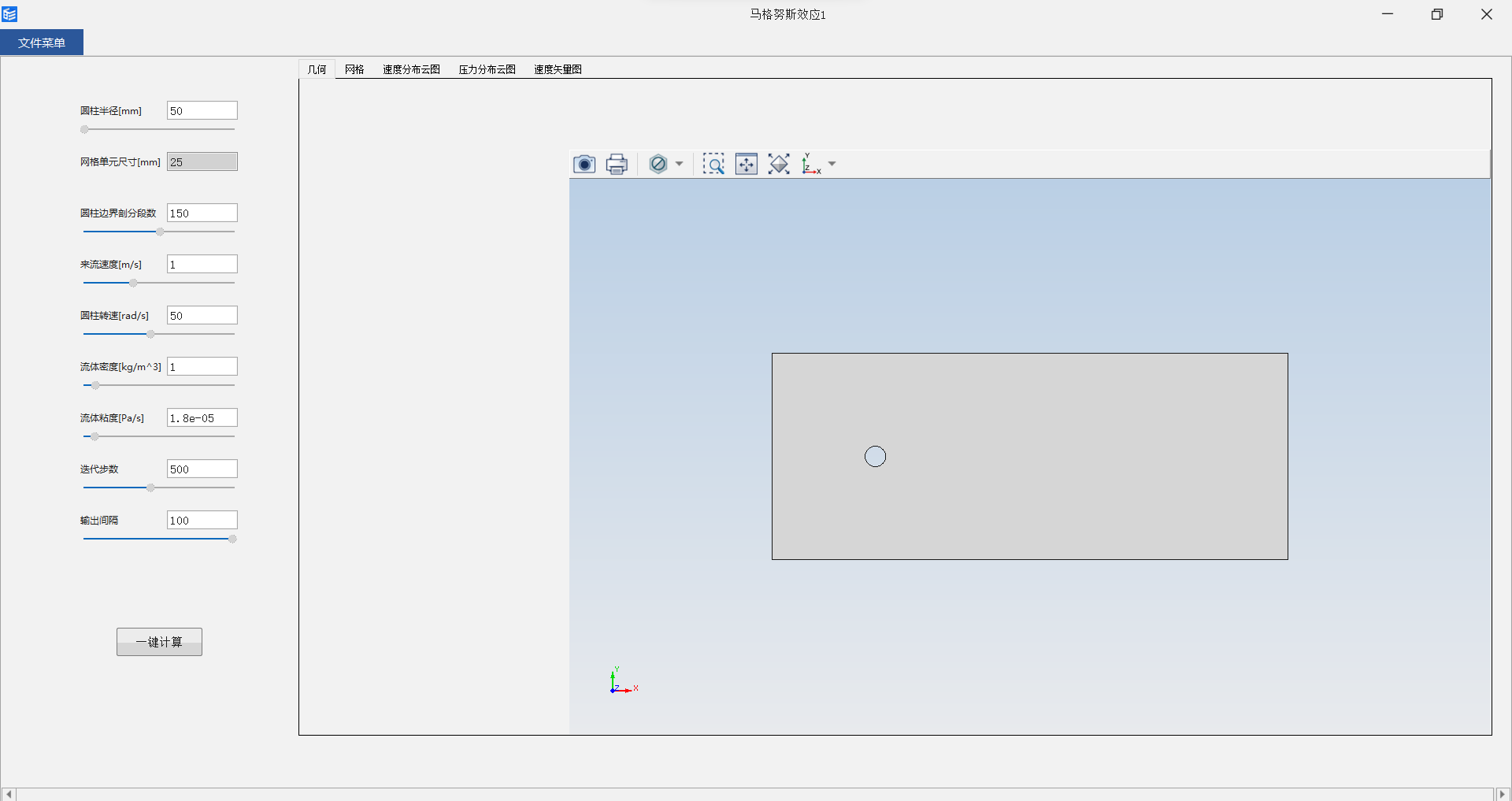1512x801 pixels.
Task: Open the 速度分布云图 tab
Action: pos(411,69)
